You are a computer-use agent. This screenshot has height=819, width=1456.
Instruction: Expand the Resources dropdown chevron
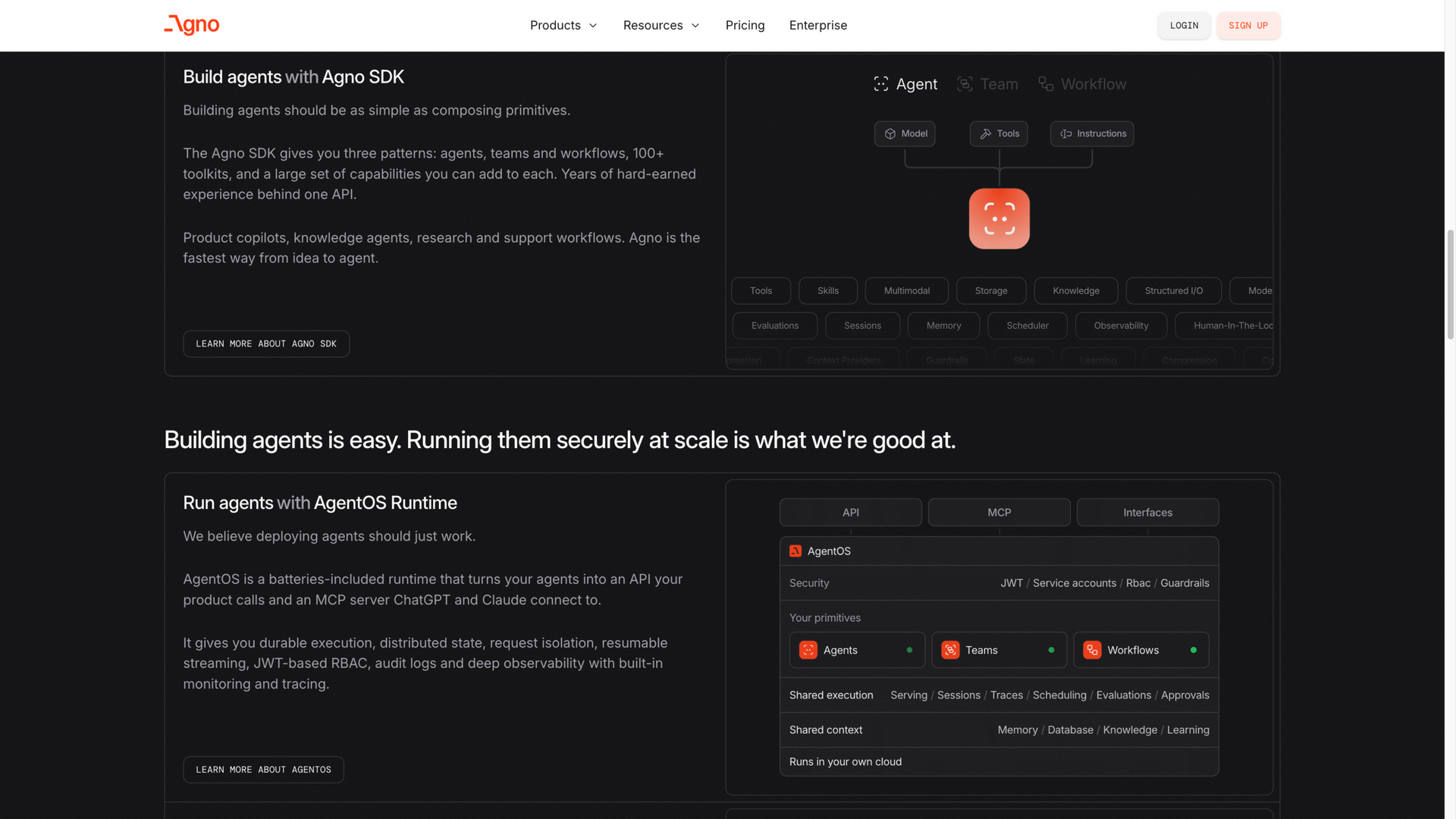[695, 26]
